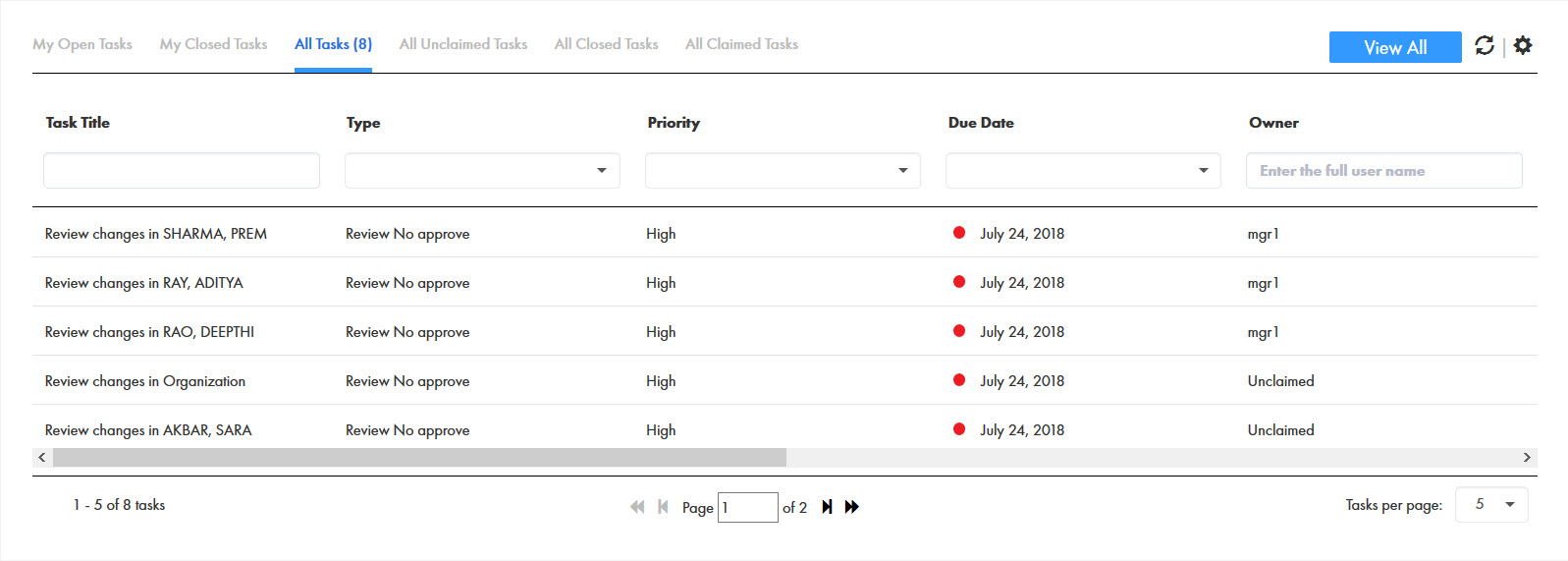Click the View All button
The image size is (1568, 561).
(x=1395, y=47)
